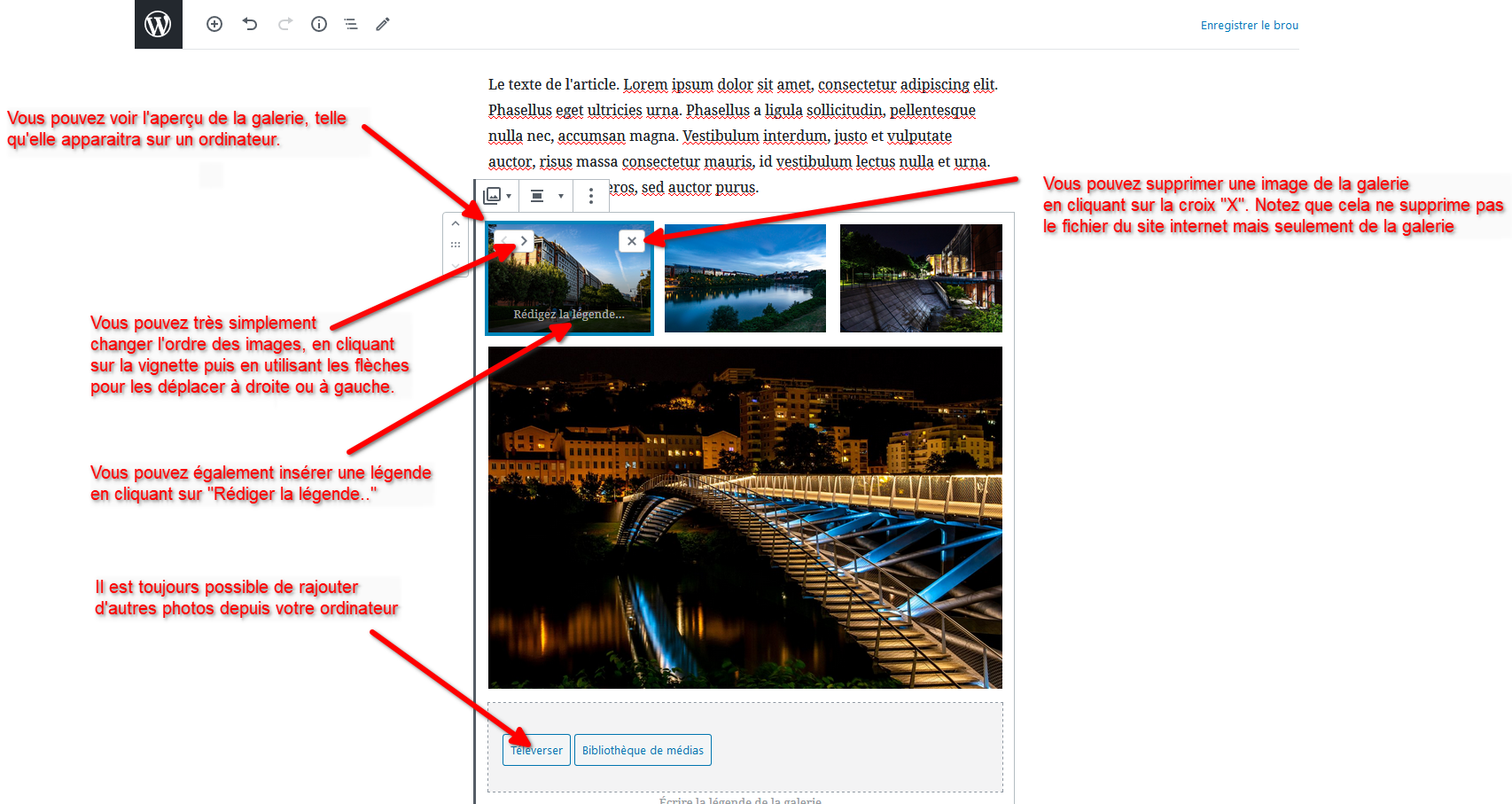Select the pencil tools icon
Screen dimensions: 1512x804
[383, 24]
